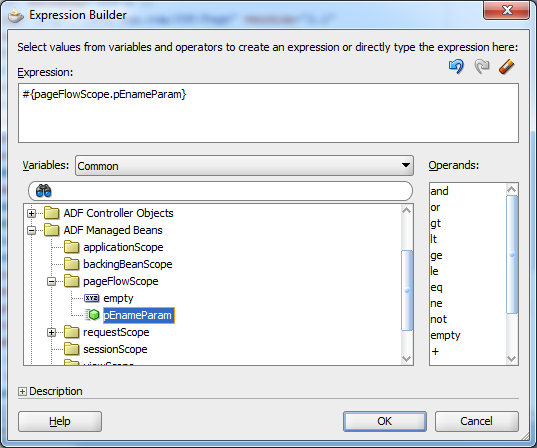Click inside the Expression text area
This screenshot has width=537, height=448.
pyautogui.click(x=268, y=113)
